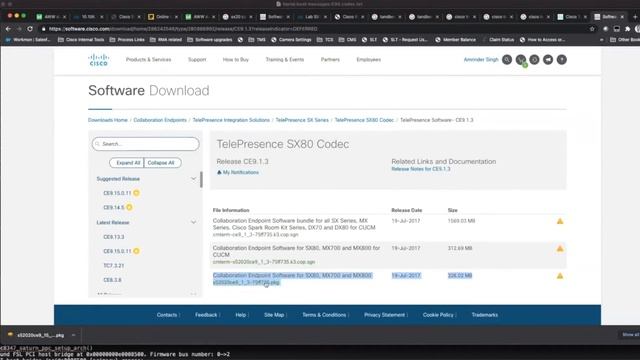640x360 pixels.
Task: Open the Products & Services menu
Action: (x=149, y=60)
